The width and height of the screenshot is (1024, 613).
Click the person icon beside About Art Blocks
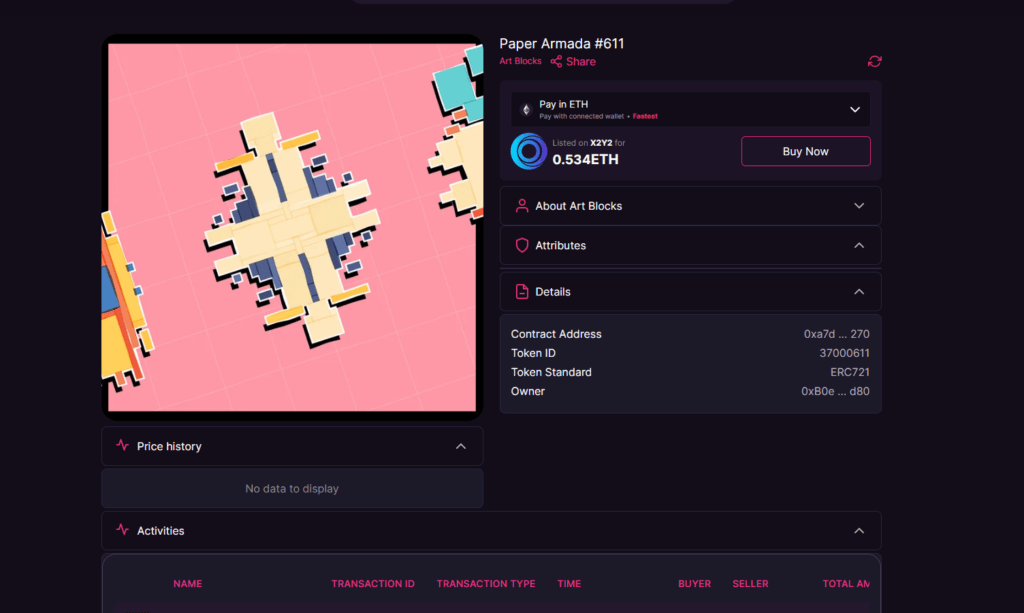(521, 206)
